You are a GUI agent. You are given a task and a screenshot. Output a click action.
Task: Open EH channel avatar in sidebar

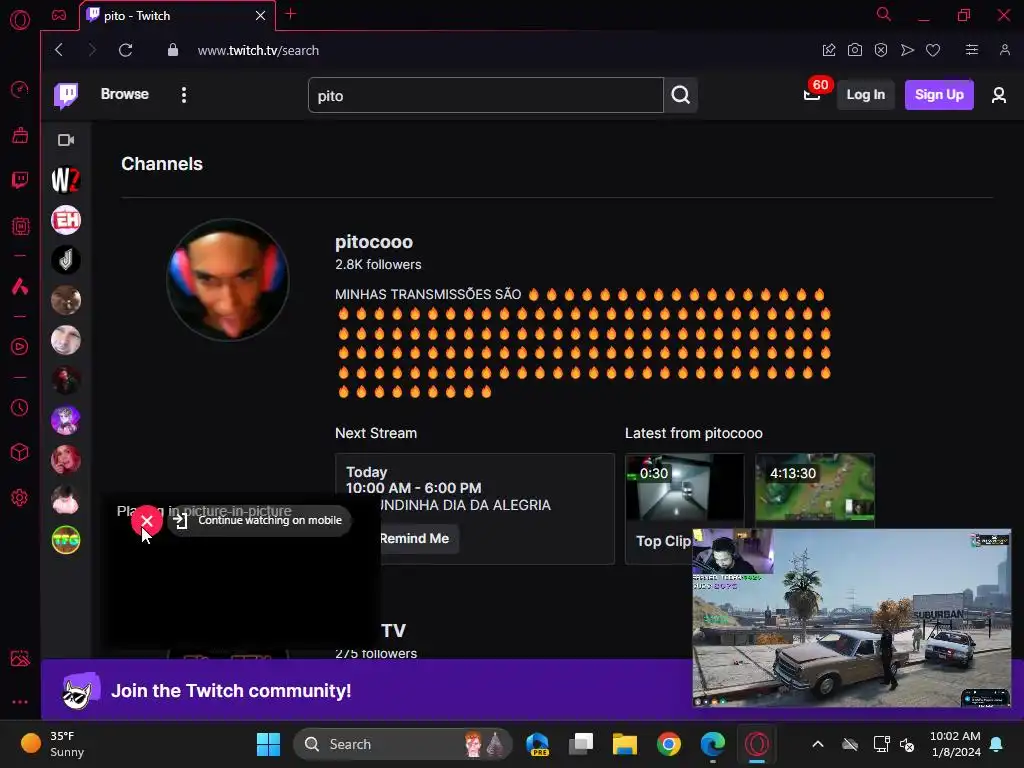pos(66,220)
